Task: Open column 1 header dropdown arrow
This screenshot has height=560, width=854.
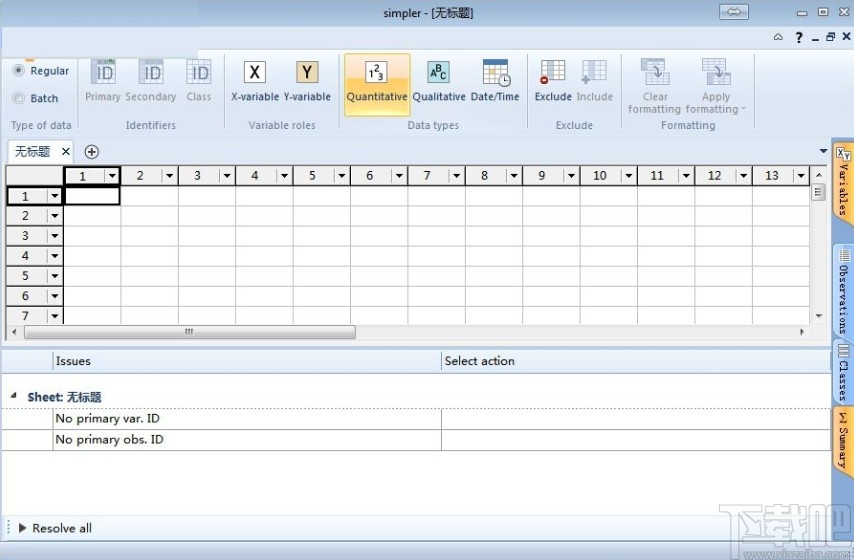Action: 112,176
